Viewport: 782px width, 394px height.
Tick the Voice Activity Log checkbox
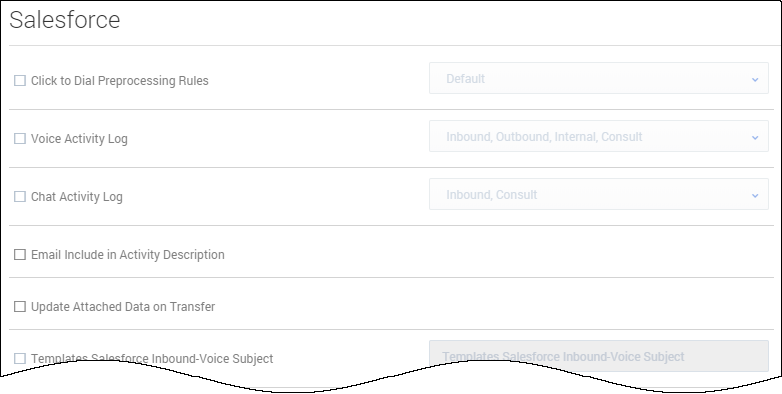click(x=20, y=139)
